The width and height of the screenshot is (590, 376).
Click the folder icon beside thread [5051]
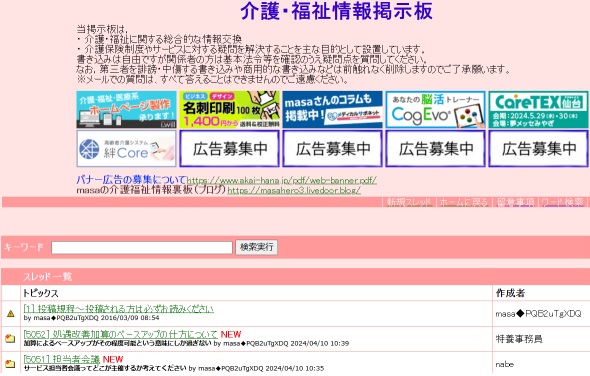(x=10, y=364)
